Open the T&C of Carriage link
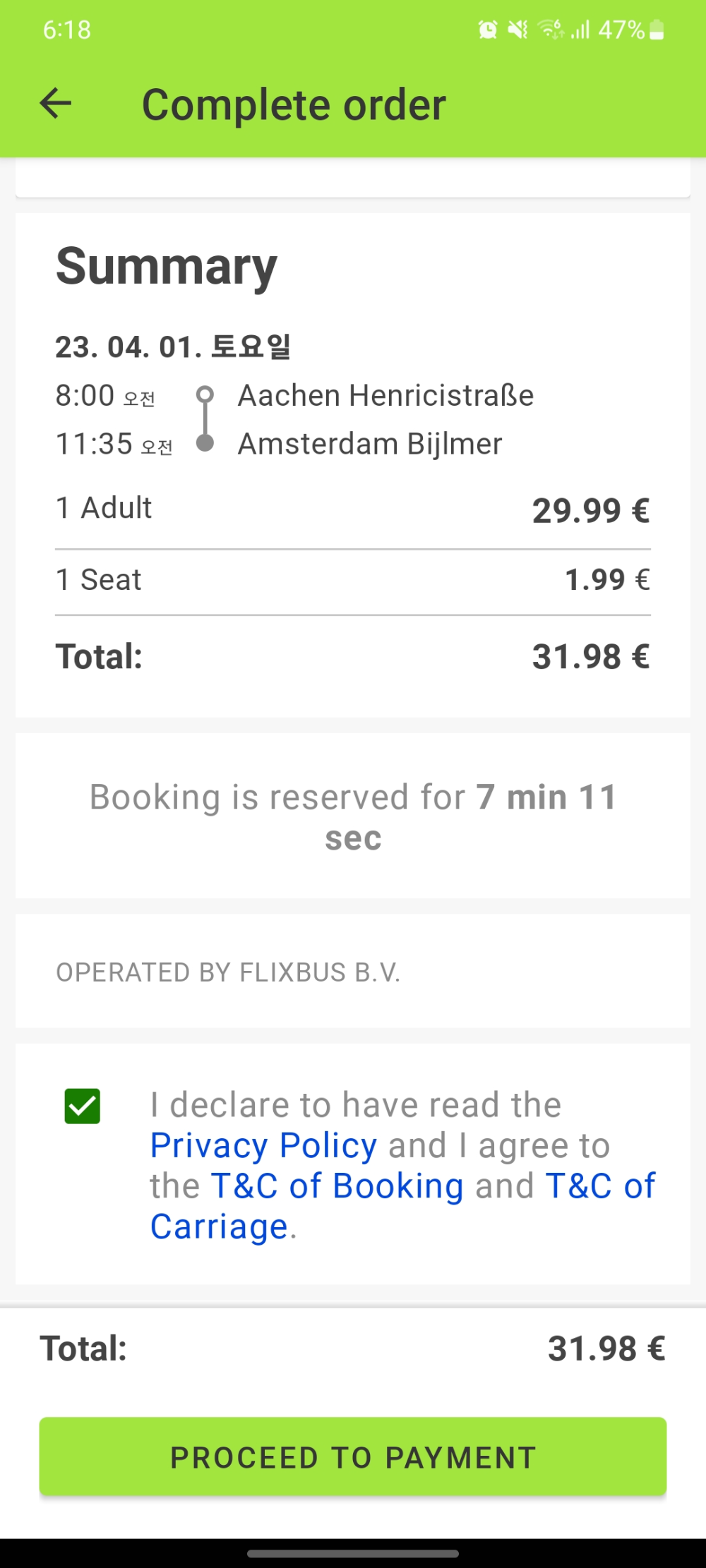The width and height of the screenshot is (706, 1568). (402, 1206)
